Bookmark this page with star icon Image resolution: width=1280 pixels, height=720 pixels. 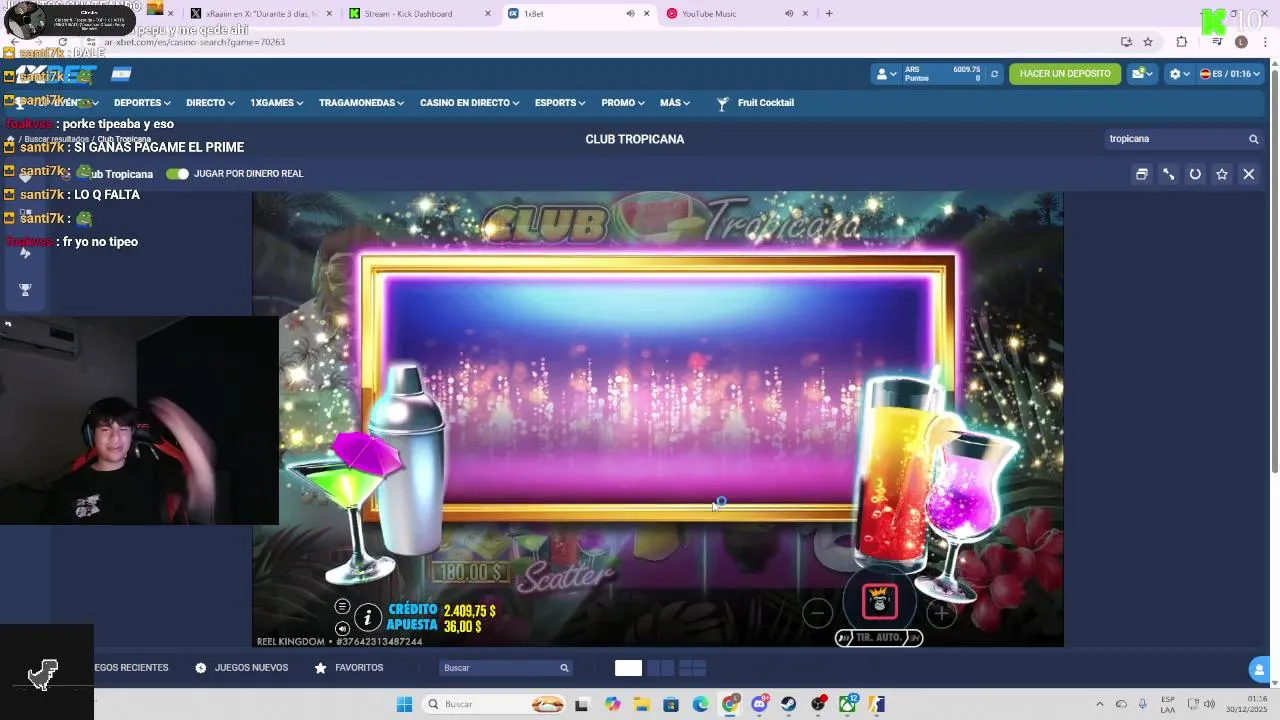(x=1148, y=42)
